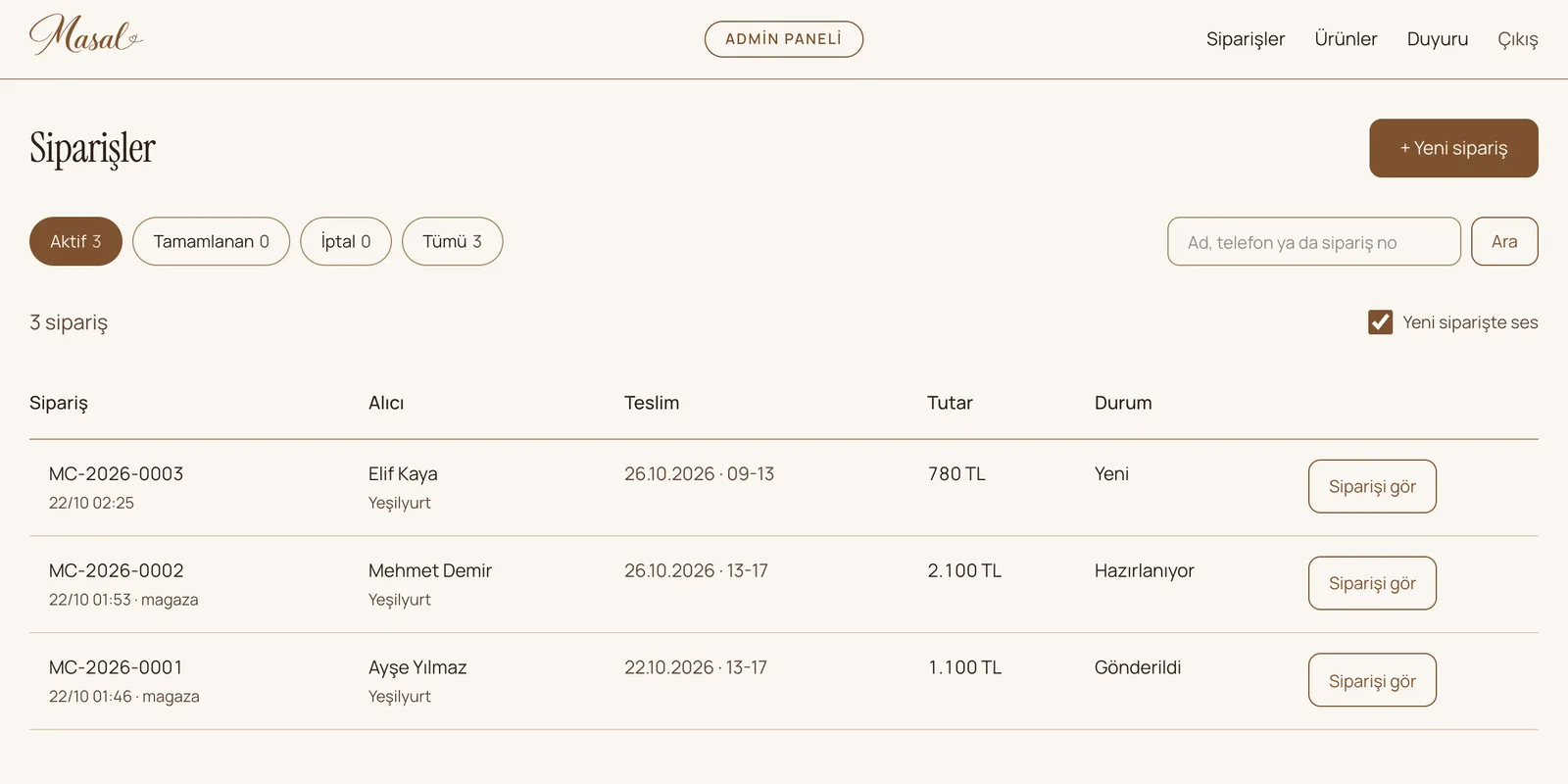This screenshot has width=1568, height=784.
Task: Click the "3 sipariş" count text
Action: click(x=69, y=323)
